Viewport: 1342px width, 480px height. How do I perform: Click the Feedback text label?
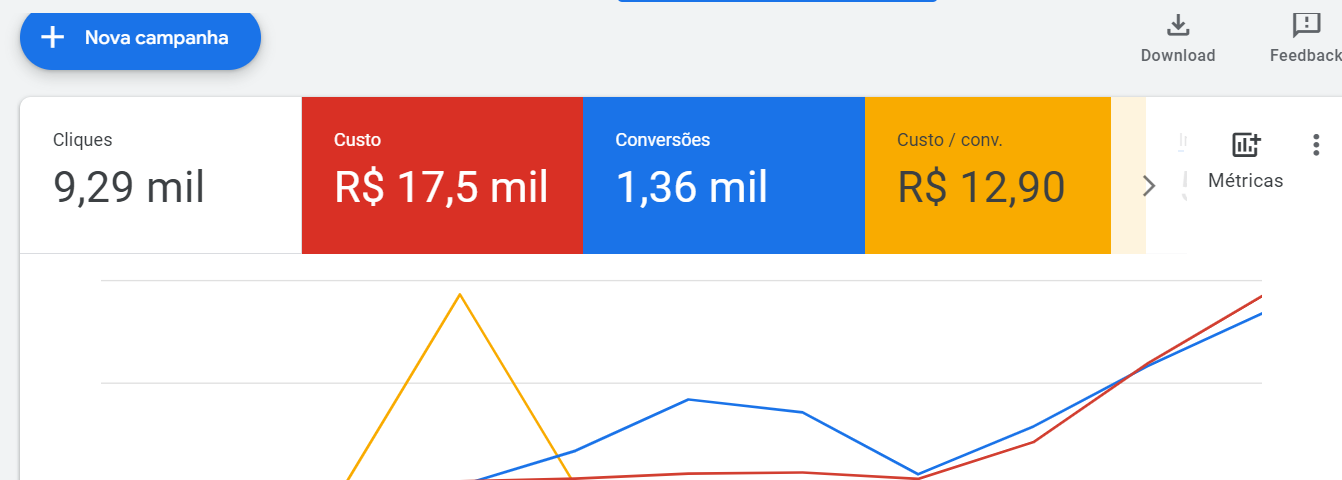[x=1305, y=56]
